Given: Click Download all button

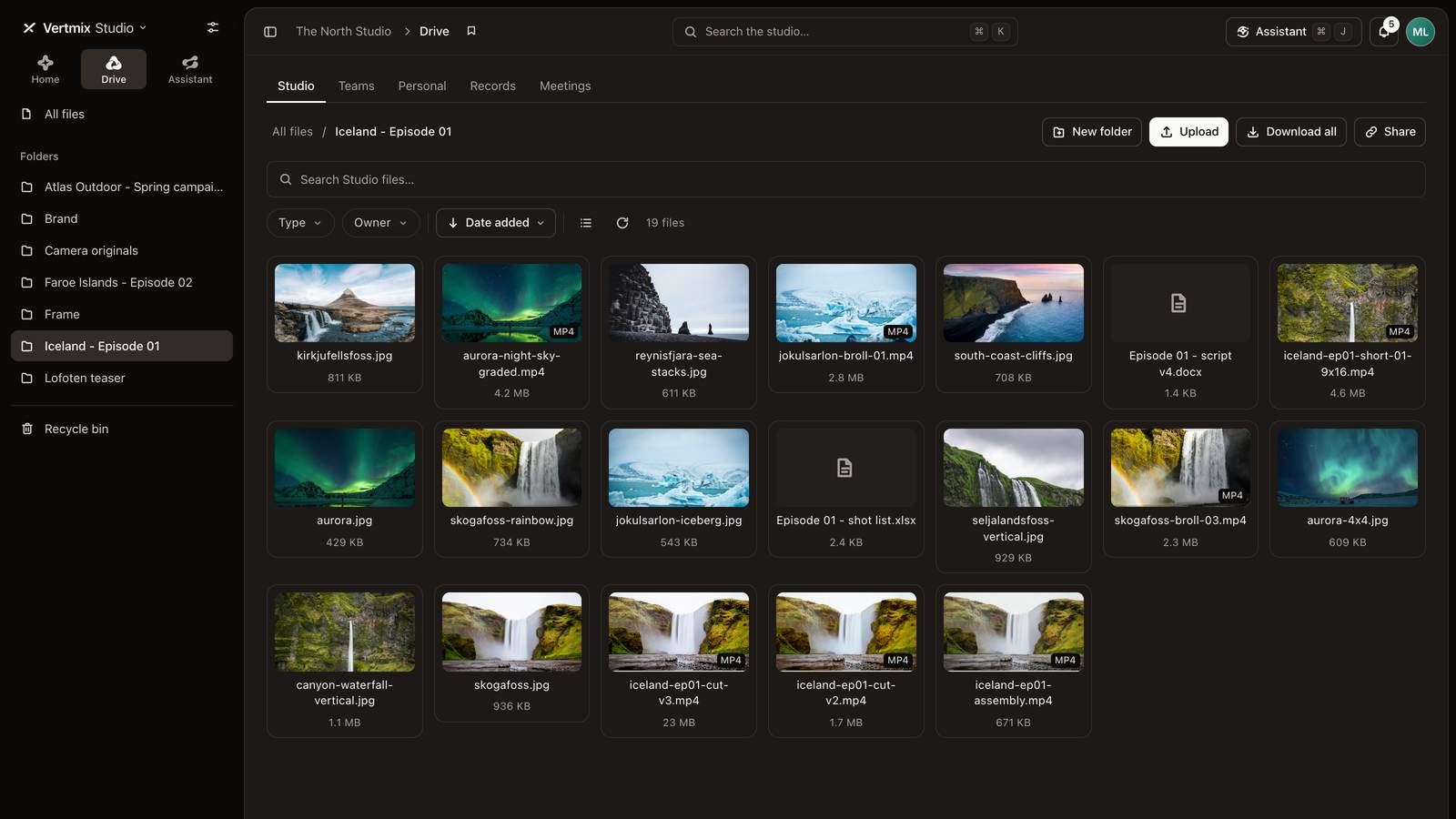Looking at the screenshot, I should [x=1291, y=132].
